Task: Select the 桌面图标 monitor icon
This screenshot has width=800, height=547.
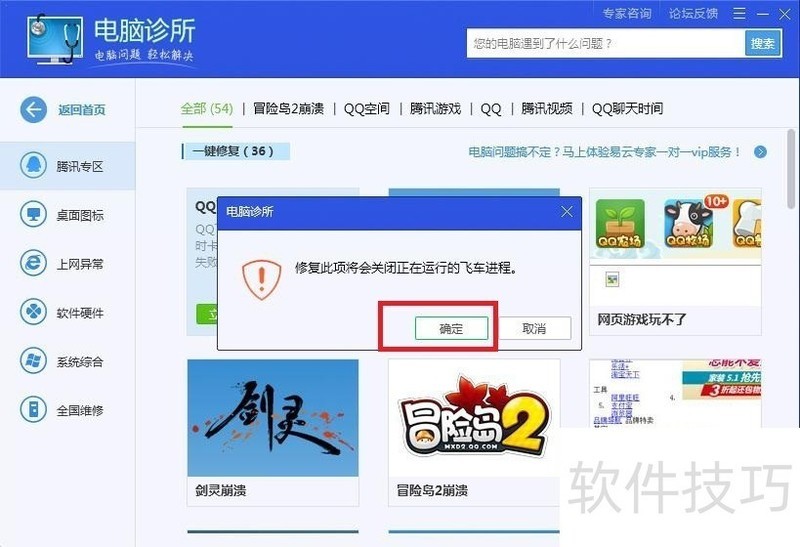Action: point(34,215)
